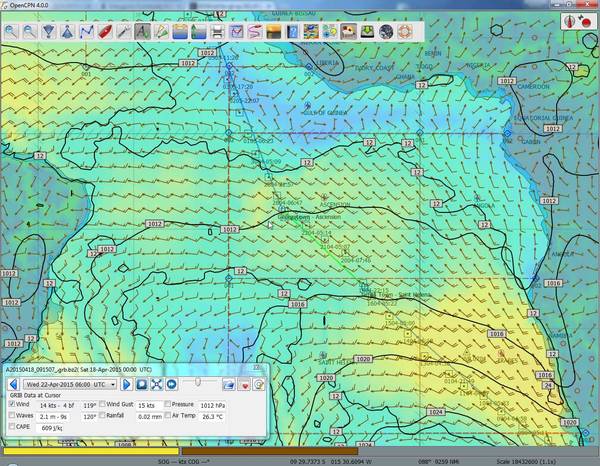This screenshot has width=600, height=466.
Task: Change color scheme sunset icon
Action: coord(274,31)
